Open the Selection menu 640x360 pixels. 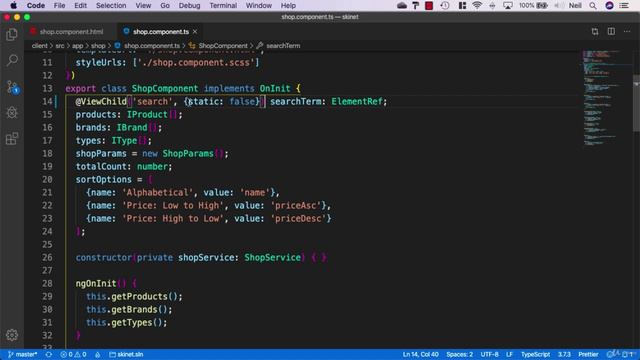click(111, 5)
